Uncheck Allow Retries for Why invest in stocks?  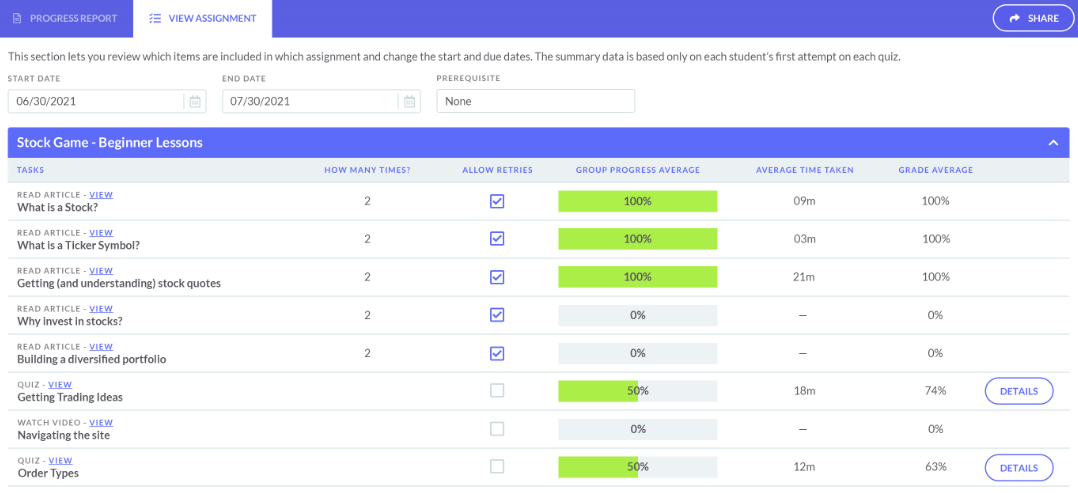coord(497,315)
